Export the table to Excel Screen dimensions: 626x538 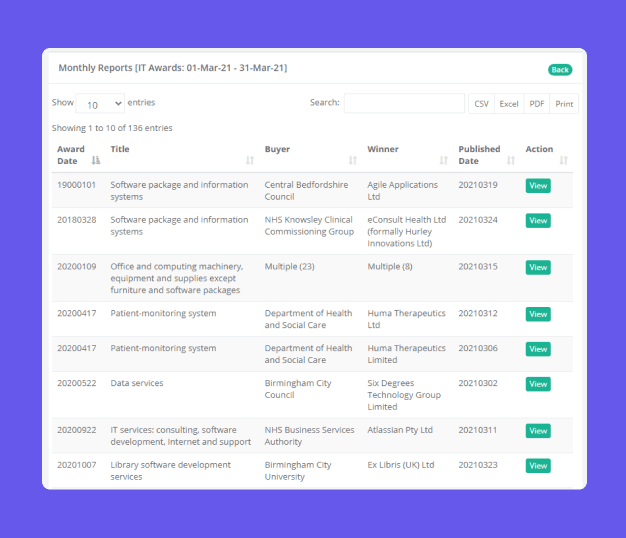tap(509, 104)
